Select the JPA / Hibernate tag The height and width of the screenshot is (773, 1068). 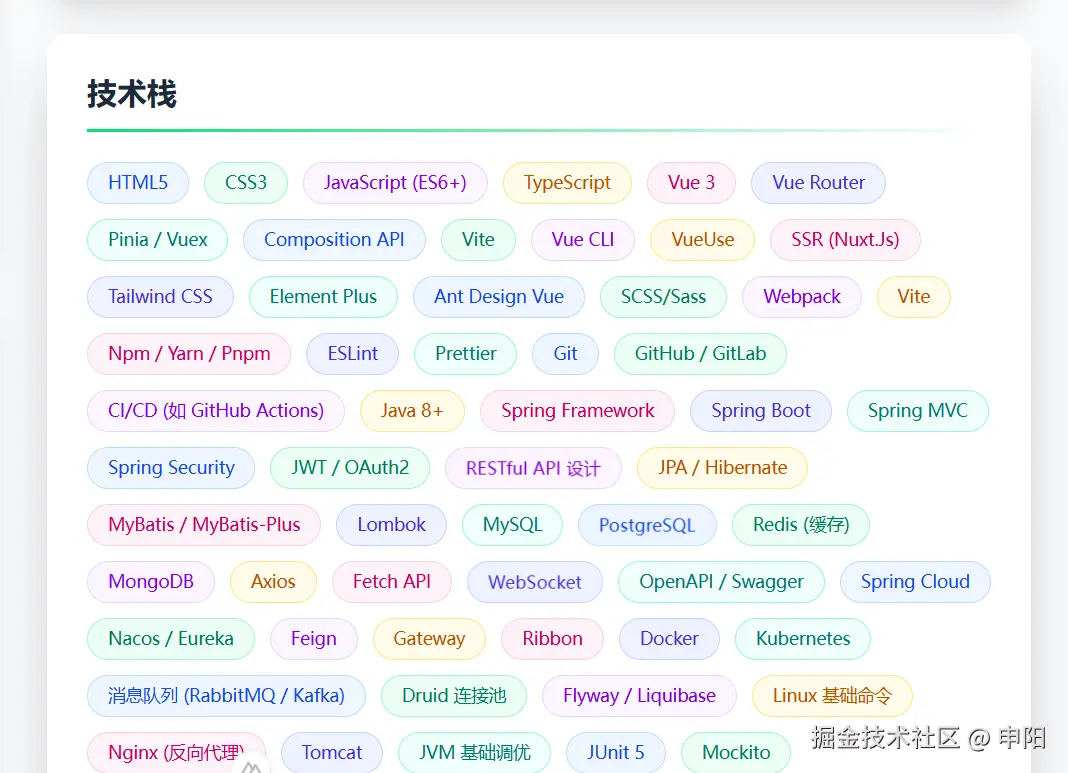(x=723, y=468)
